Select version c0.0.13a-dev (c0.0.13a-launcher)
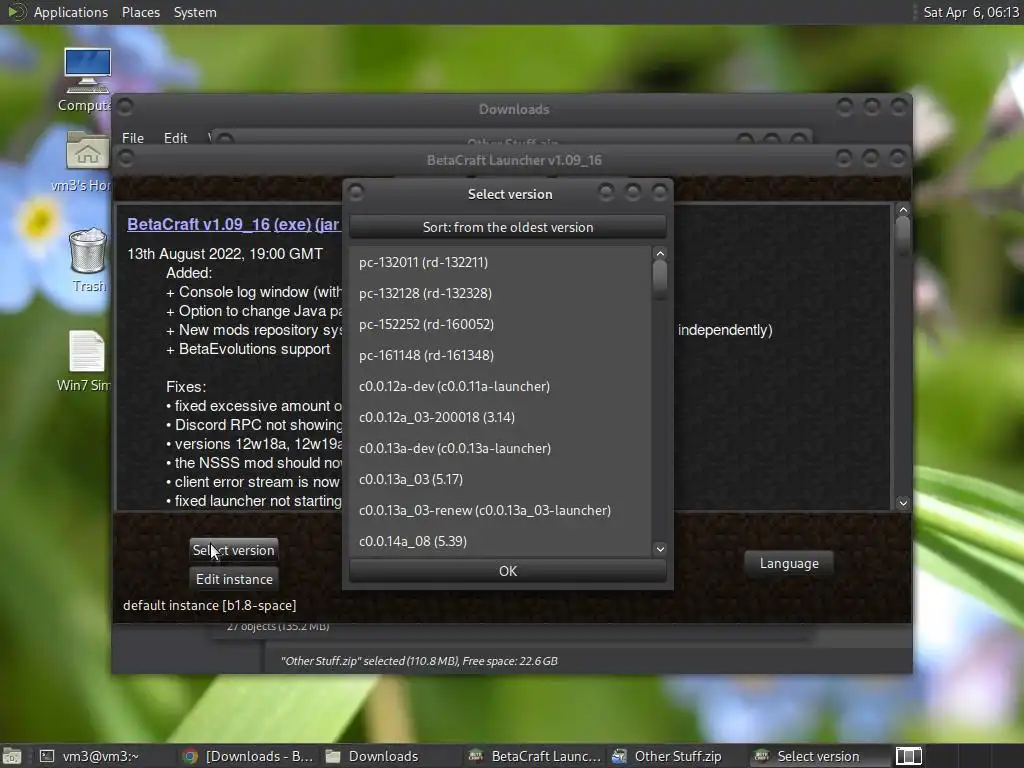This screenshot has height=768, width=1024. pos(500,449)
